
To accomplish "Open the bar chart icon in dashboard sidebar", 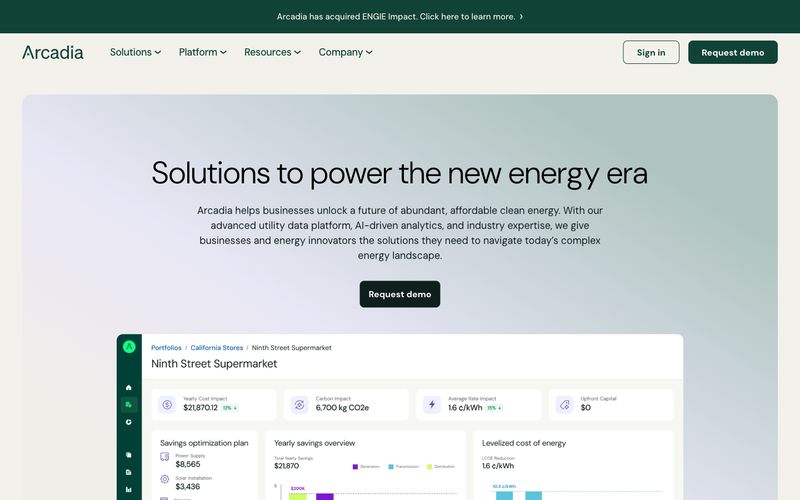I will 129,489.
